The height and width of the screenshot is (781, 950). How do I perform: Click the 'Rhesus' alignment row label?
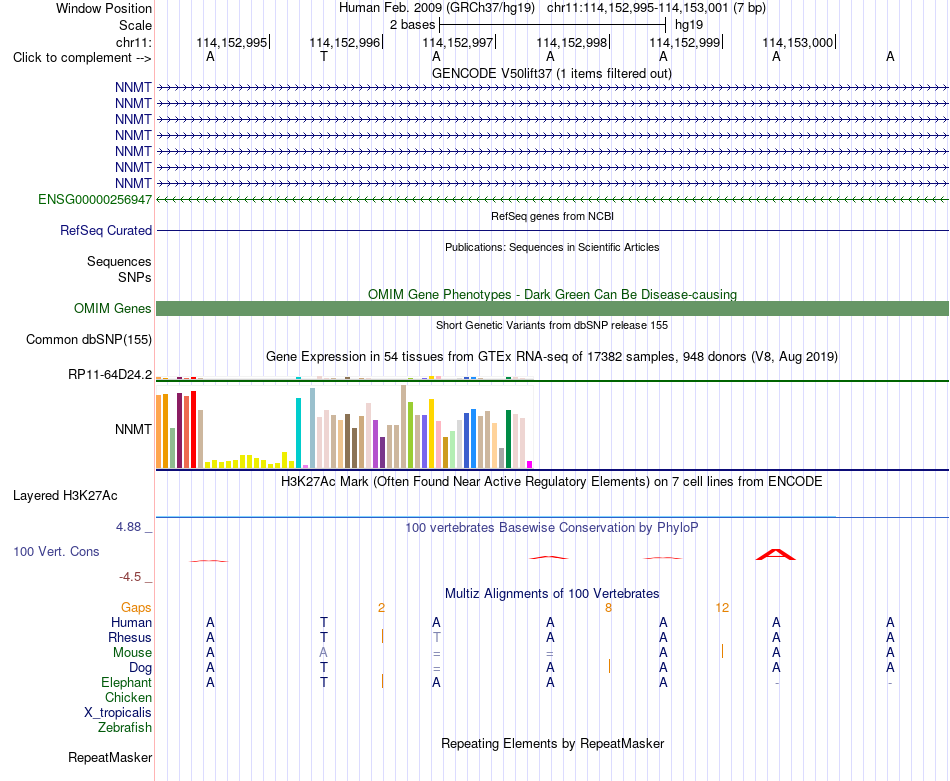pos(130,637)
